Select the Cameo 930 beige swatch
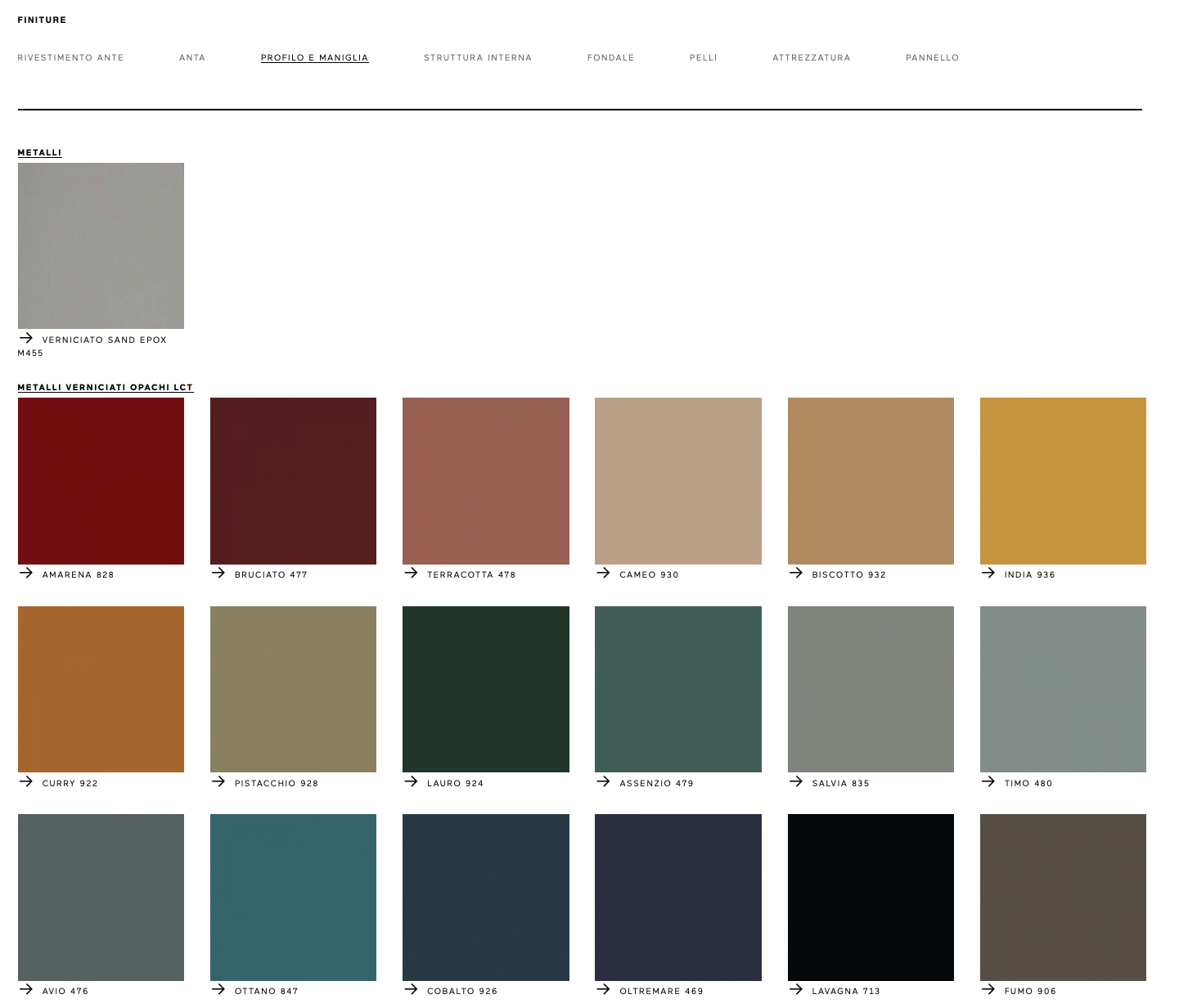This screenshot has height=1008, width=1188. (x=677, y=481)
